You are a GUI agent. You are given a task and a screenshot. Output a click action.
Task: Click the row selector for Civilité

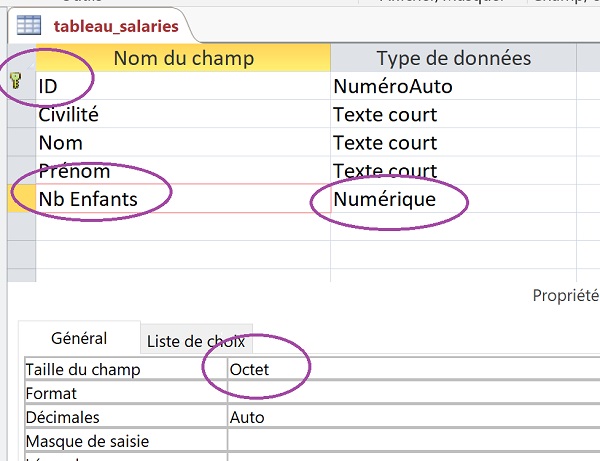[21, 114]
